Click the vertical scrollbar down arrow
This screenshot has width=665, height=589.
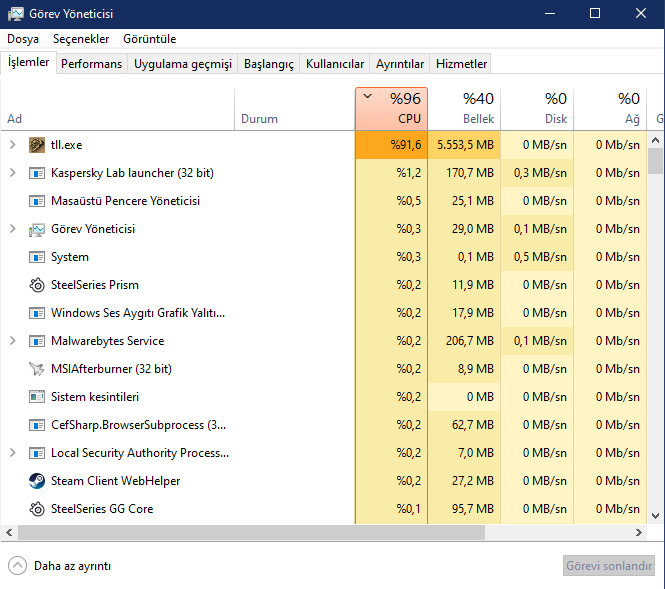[655, 516]
